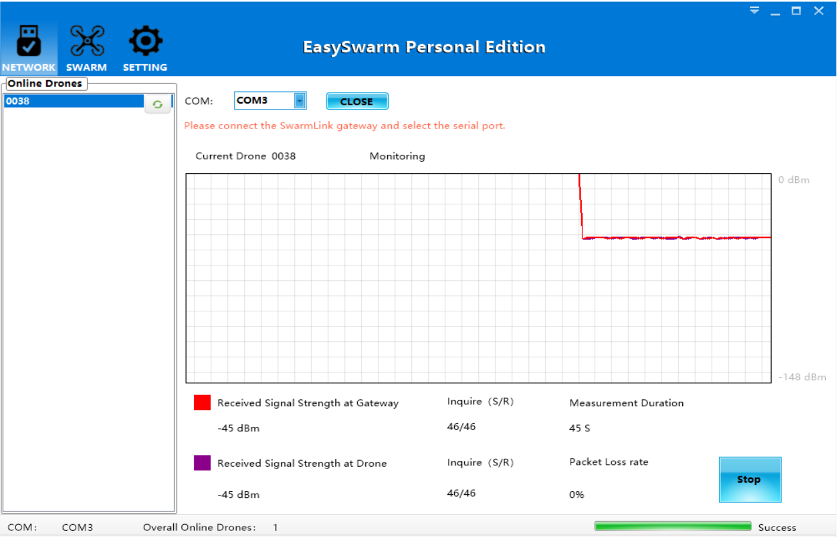837x537 pixels.
Task: Click the signal strength chart area
Action: point(478,278)
